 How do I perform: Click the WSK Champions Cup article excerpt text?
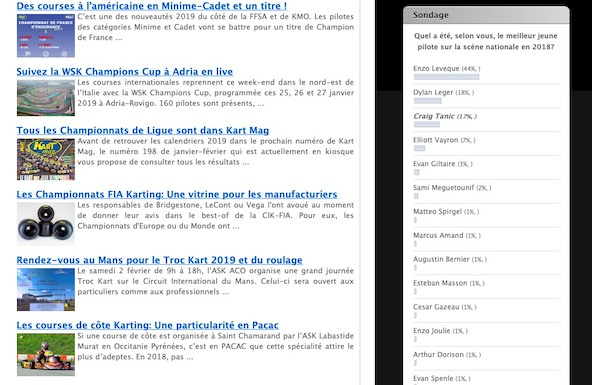point(216,93)
